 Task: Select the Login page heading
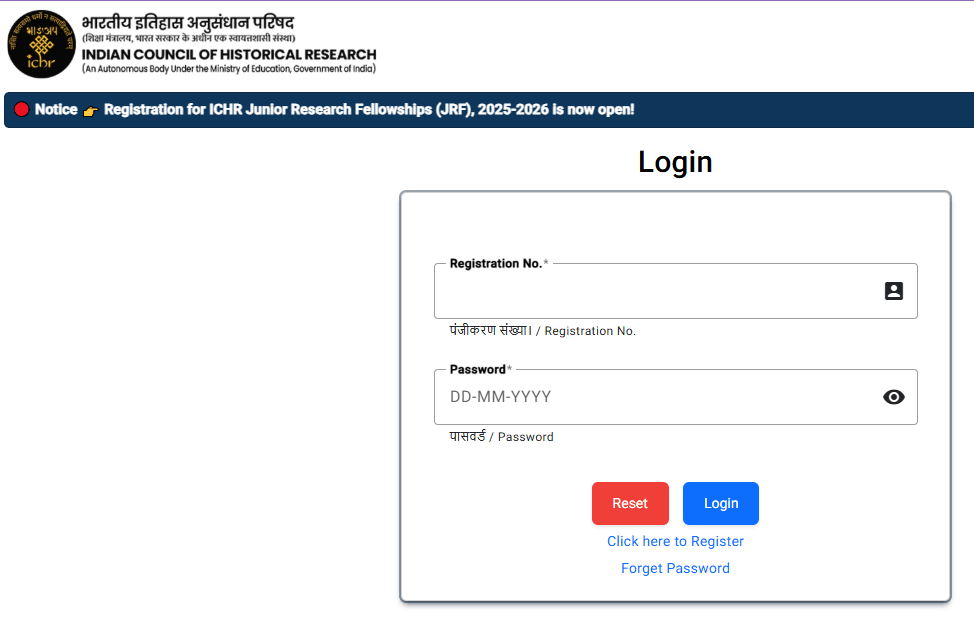pos(675,161)
